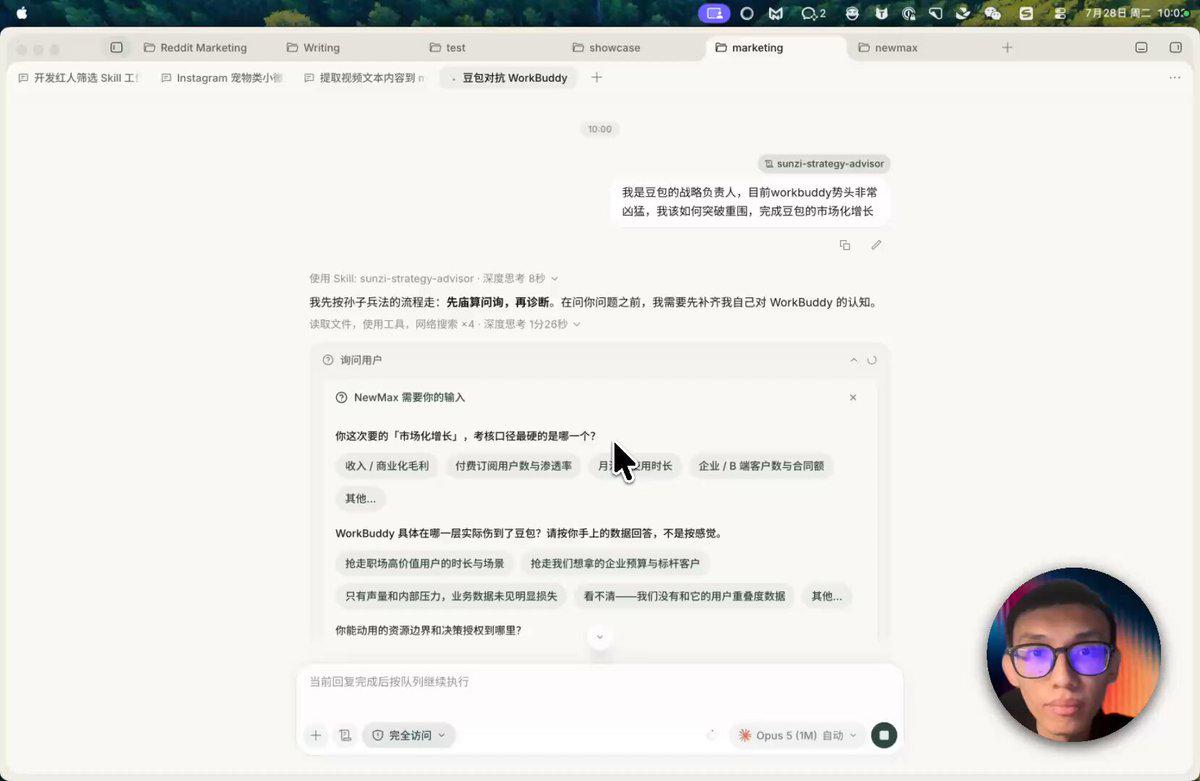The image size is (1200, 781).
Task: Switch to the test folder tab
Action: click(447, 47)
